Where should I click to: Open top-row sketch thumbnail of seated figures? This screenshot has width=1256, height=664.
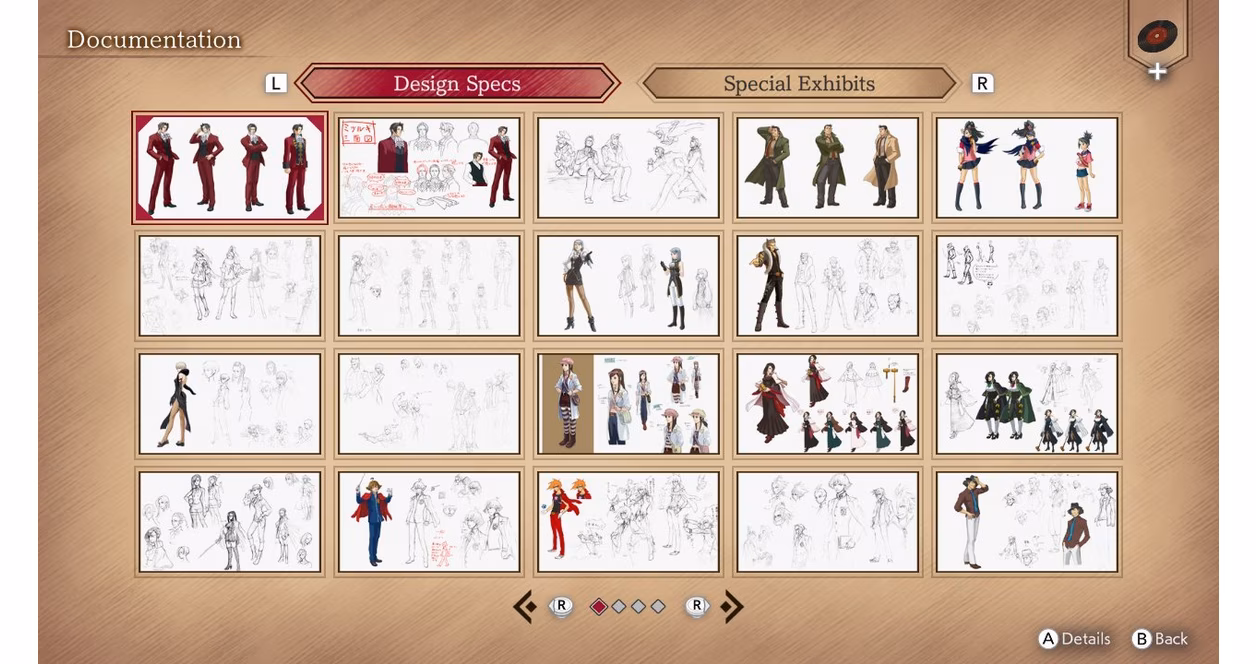tap(628, 168)
